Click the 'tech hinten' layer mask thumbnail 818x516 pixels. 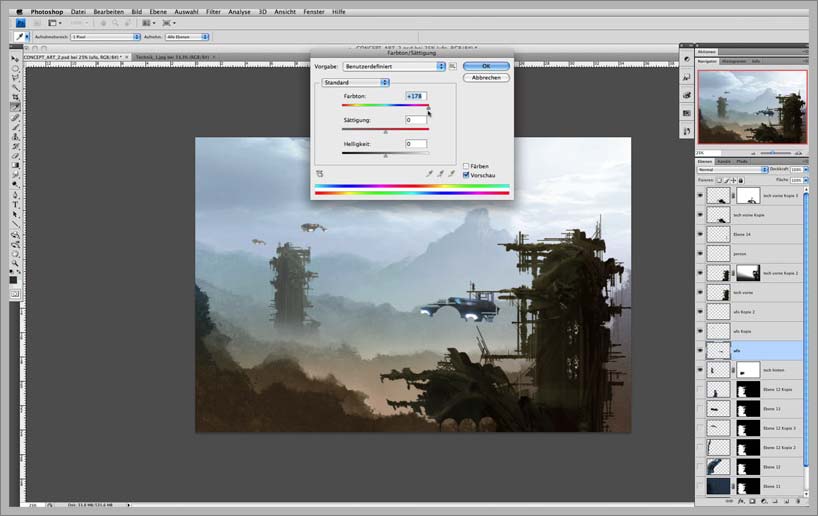click(748, 370)
